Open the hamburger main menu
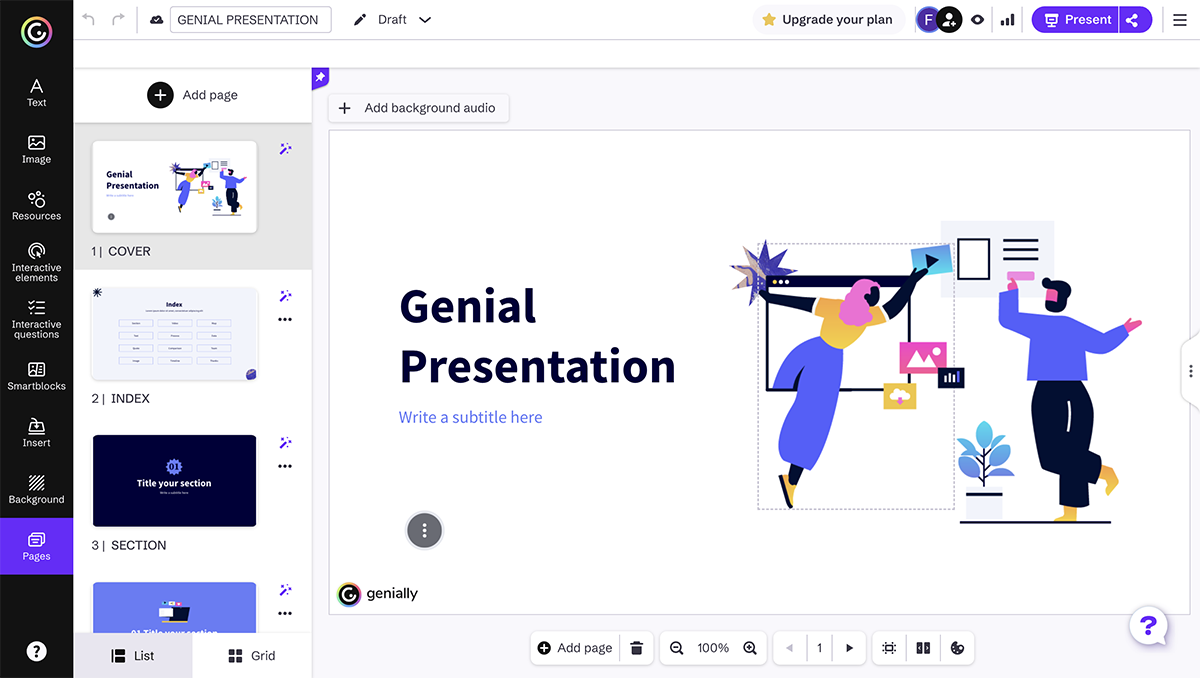 1180,19
